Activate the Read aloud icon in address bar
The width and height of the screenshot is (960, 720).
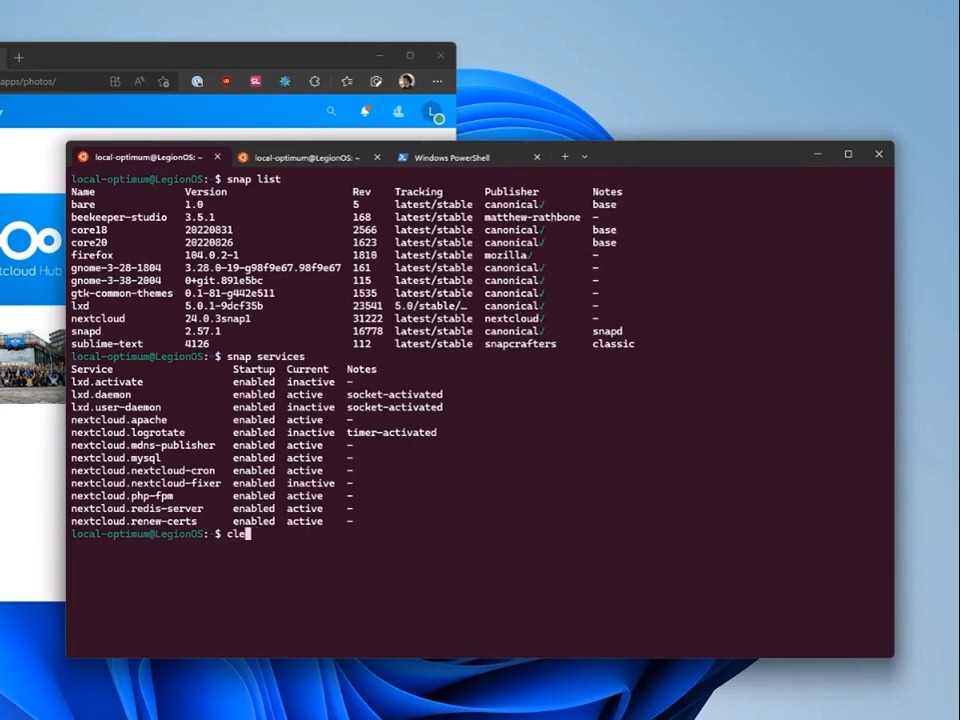[x=139, y=81]
